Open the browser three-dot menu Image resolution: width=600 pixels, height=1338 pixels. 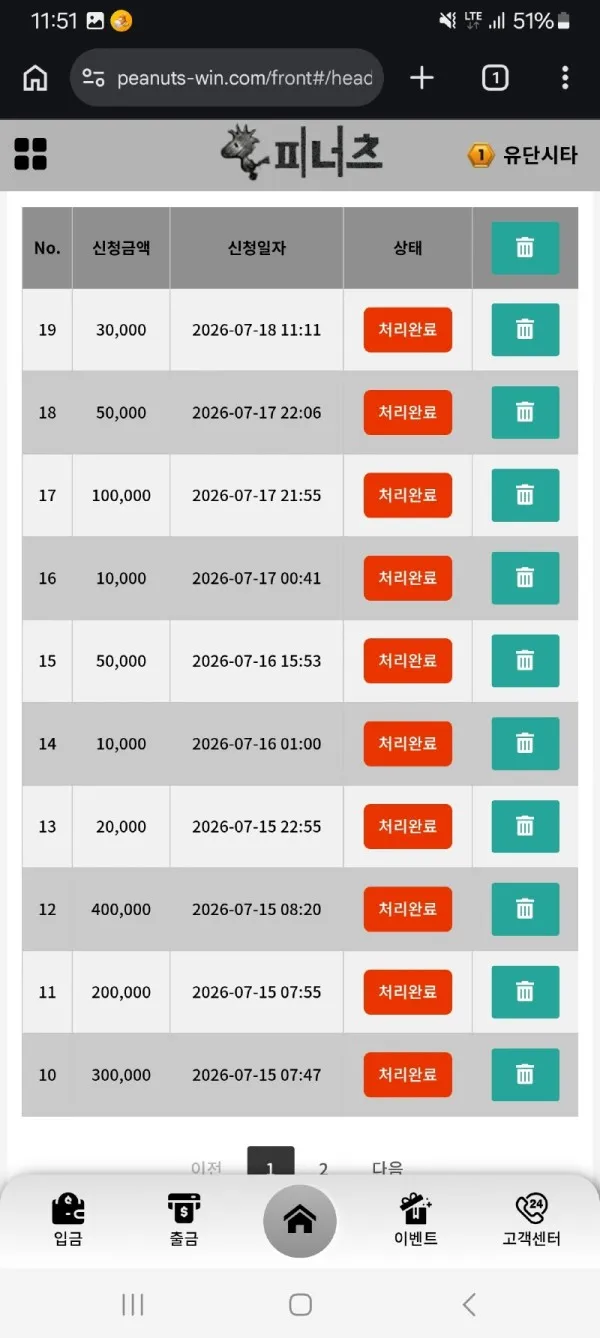(565, 78)
